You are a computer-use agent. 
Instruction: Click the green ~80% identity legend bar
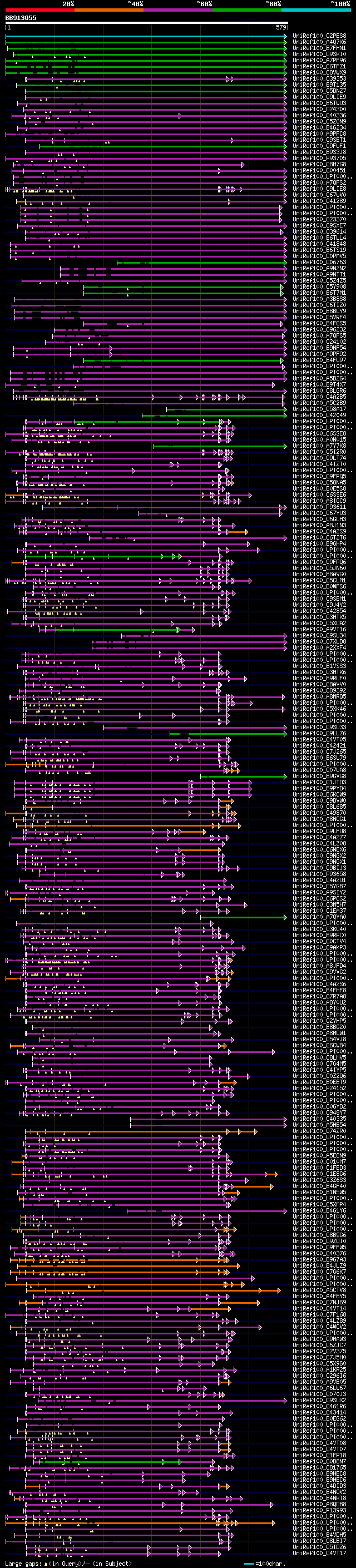tap(247, 9)
